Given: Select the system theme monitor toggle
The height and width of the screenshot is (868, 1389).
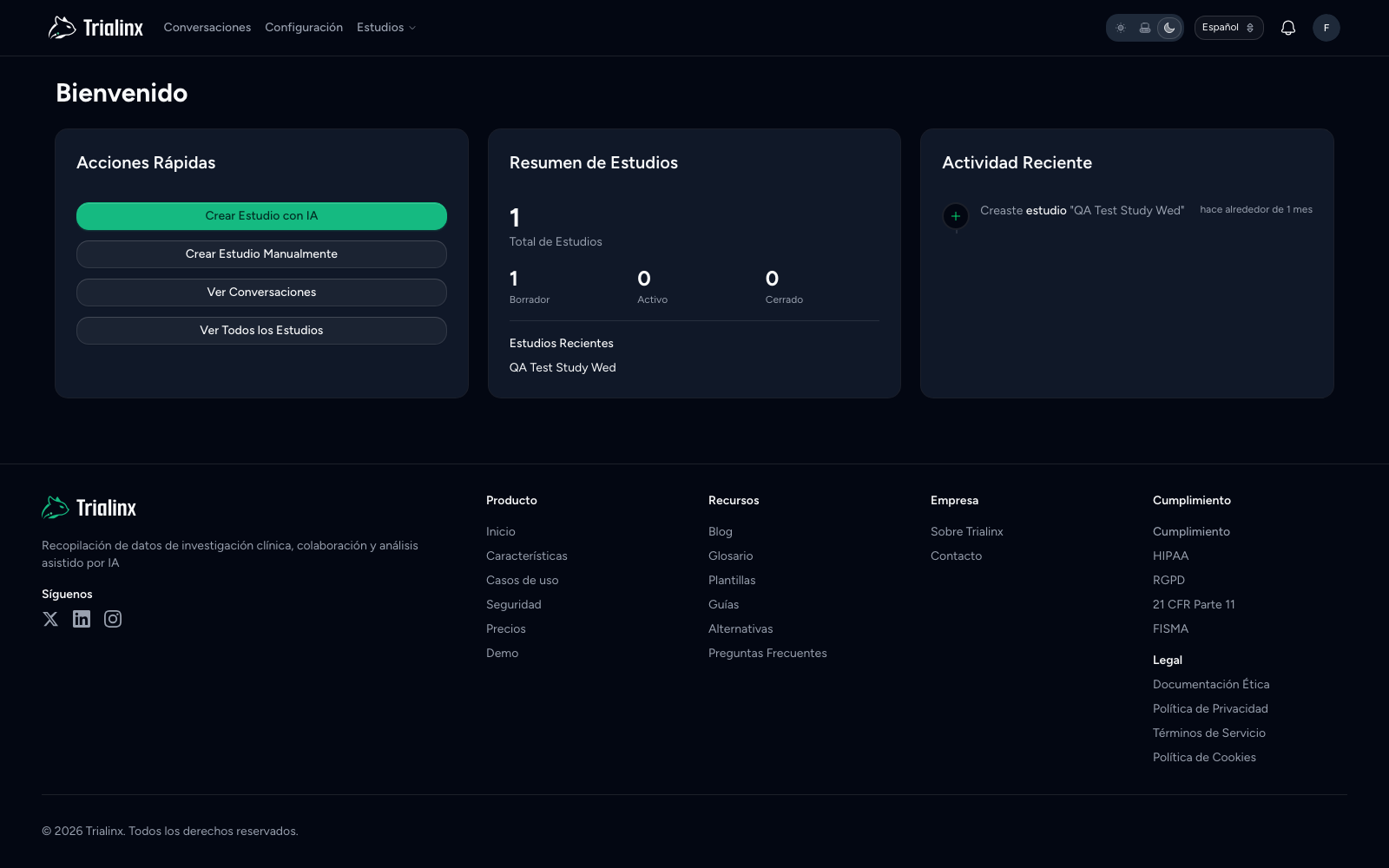Looking at the screenshot, I should pos(1145,28).
